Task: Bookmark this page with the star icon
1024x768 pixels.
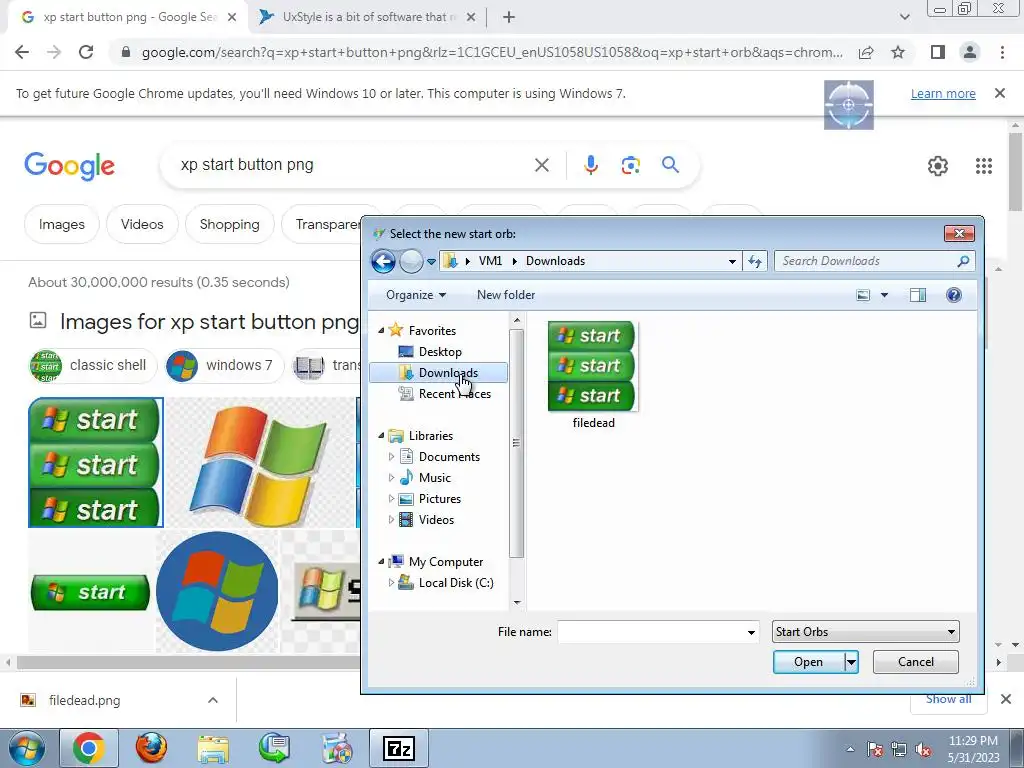Action: point(899,53)
